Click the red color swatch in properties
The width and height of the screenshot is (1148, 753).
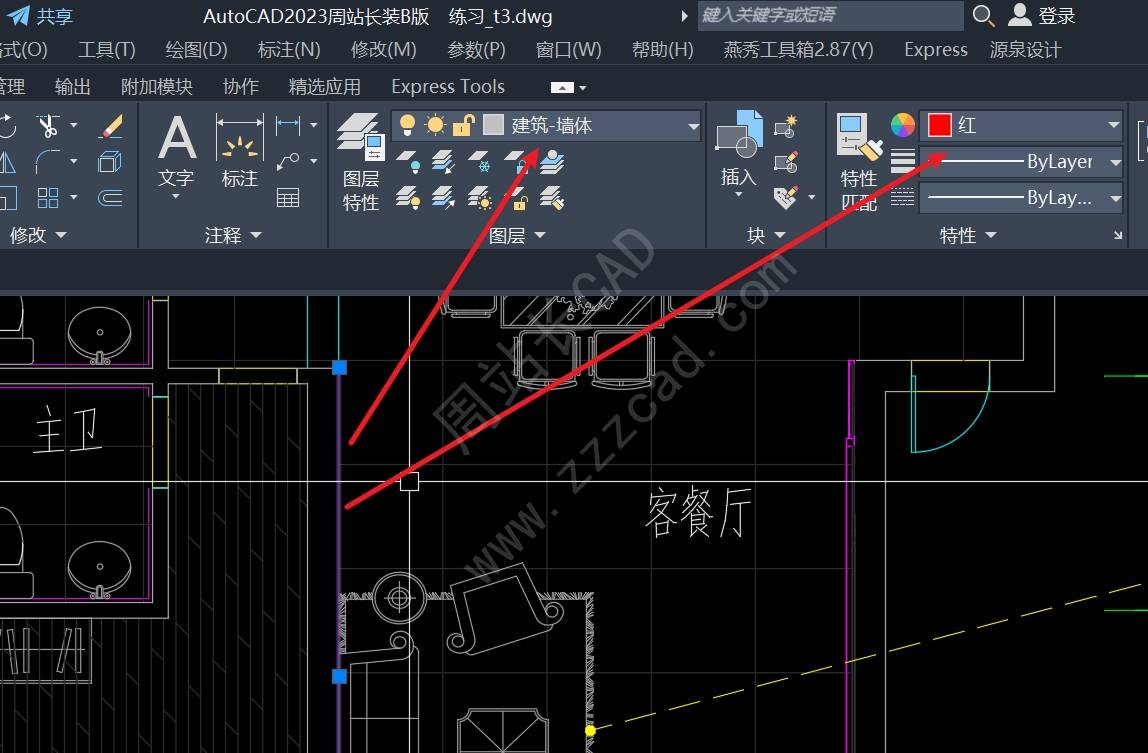pos(939,125)
